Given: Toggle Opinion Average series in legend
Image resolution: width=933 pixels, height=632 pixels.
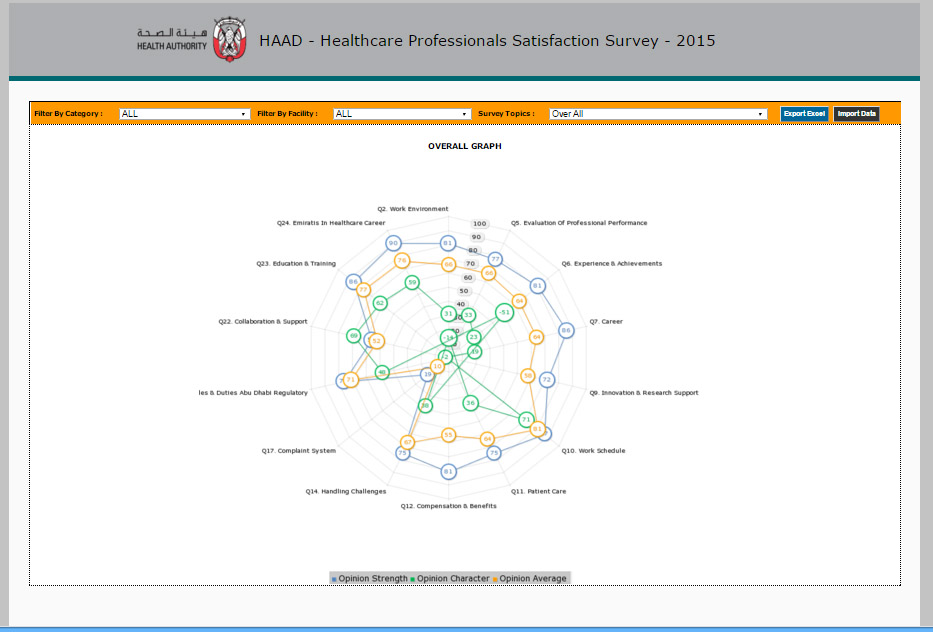Looking at the screenshot, I should pos(530,578).
